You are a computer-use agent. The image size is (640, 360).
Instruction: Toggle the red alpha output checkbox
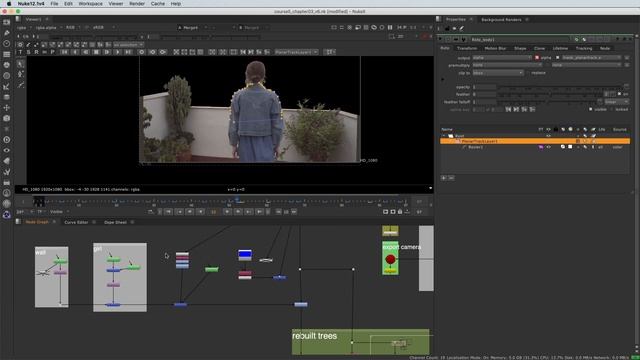537,58
